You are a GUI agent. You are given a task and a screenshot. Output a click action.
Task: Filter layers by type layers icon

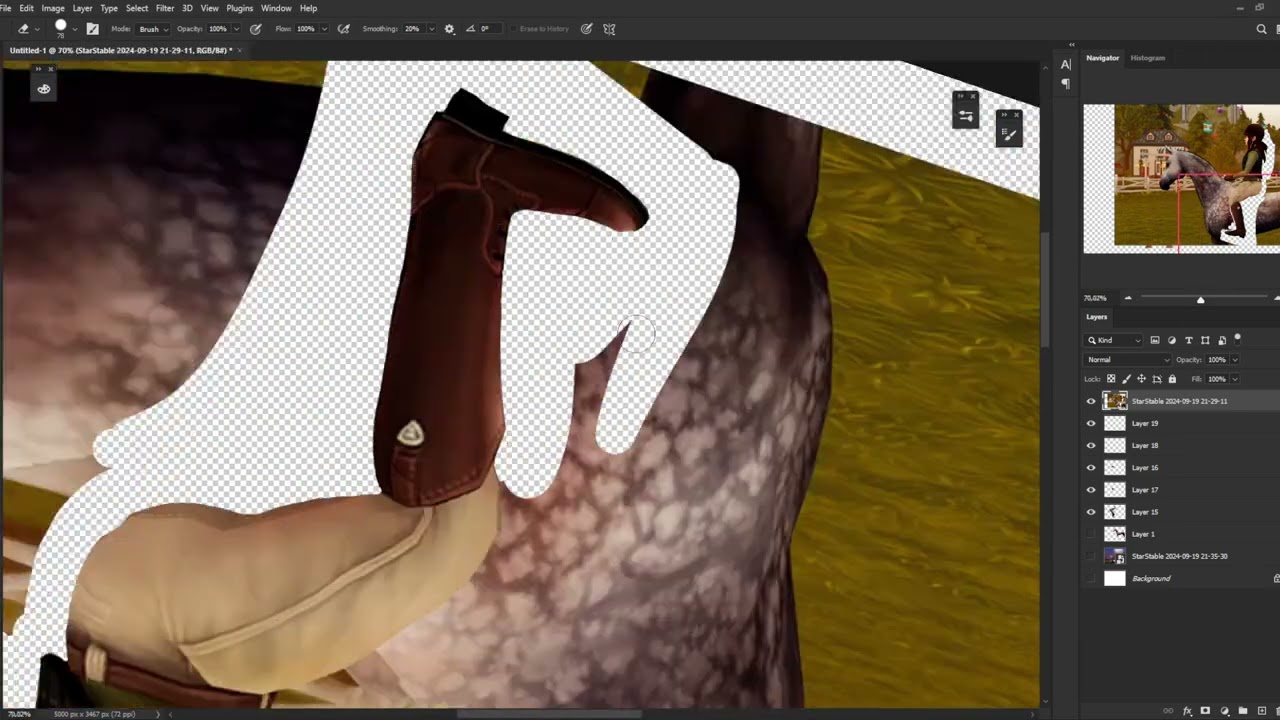(x=1188, y=340)
